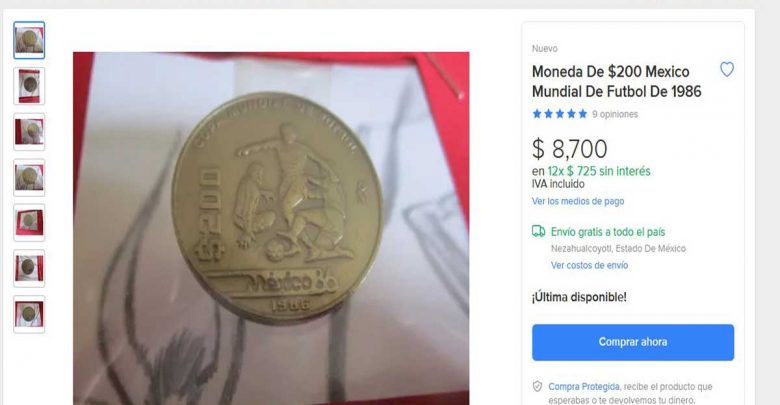Screen dimensions: 780x405
Task: Click 12x $ 725 sin interés text
Action: 599,171
